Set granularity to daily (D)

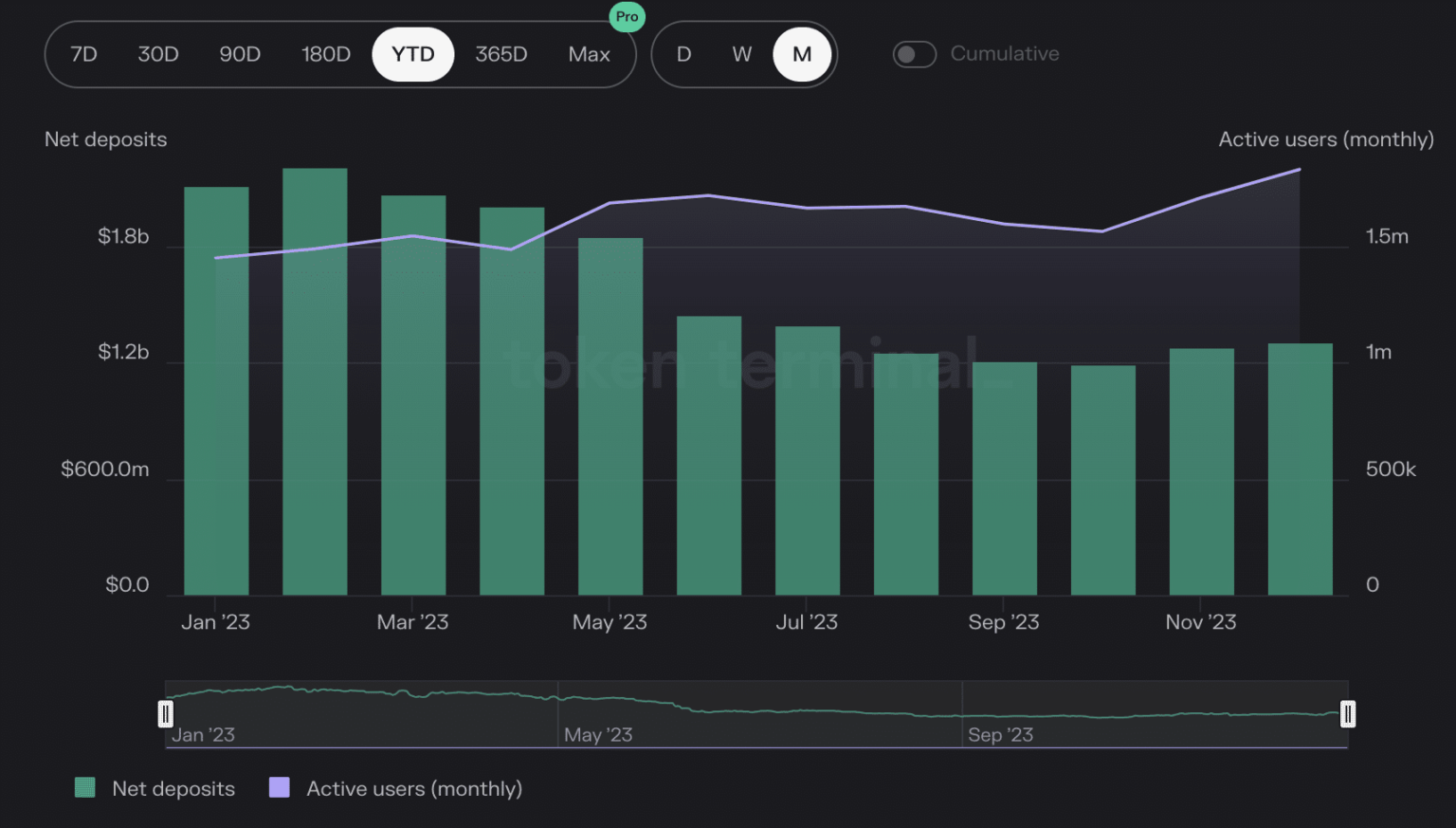coord(683,54)
